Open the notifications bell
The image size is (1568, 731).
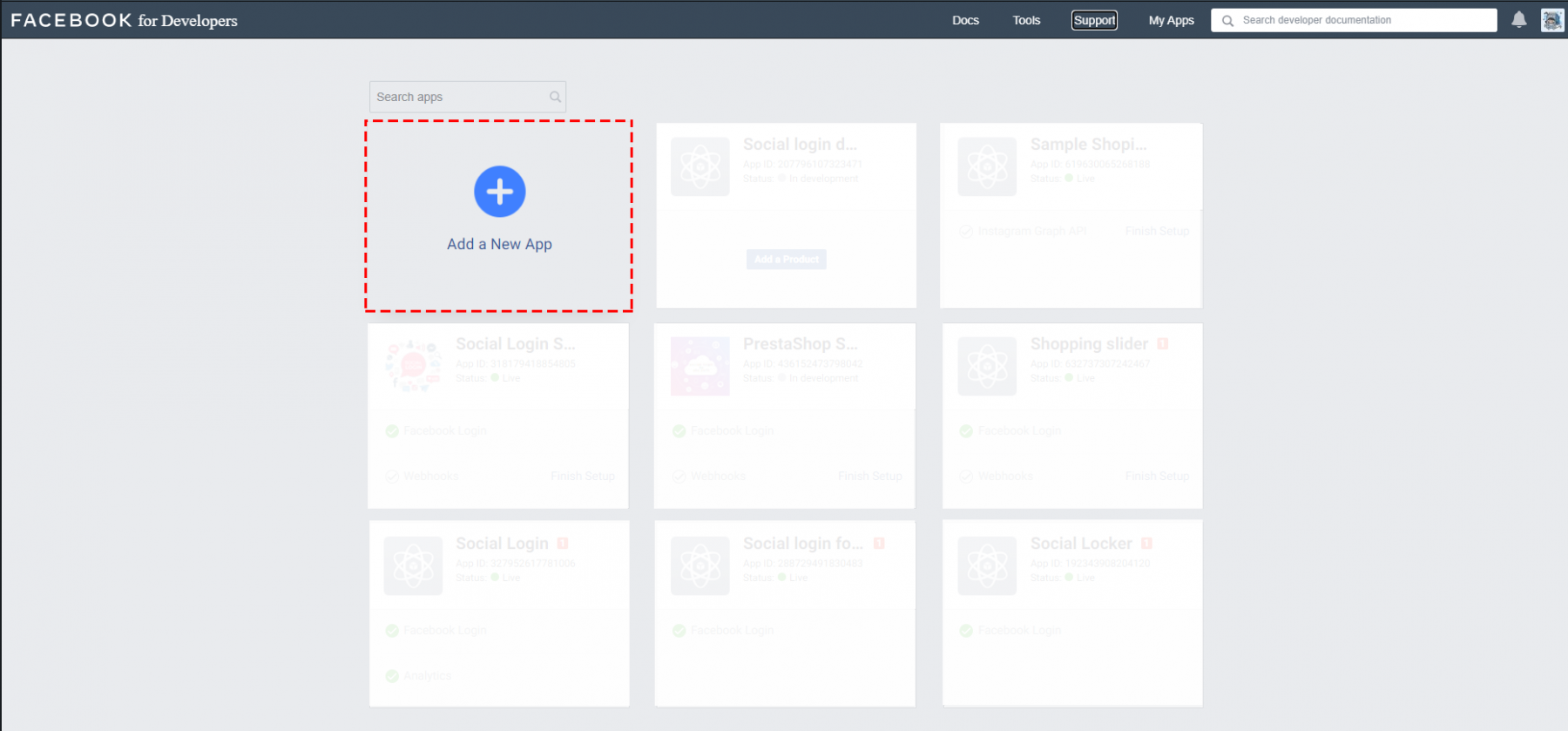(1518, 20)
